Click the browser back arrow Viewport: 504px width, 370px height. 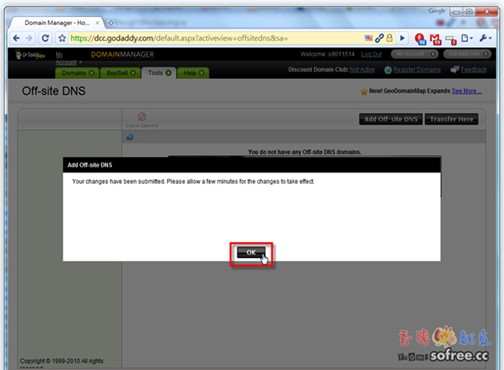click(16, 38)
